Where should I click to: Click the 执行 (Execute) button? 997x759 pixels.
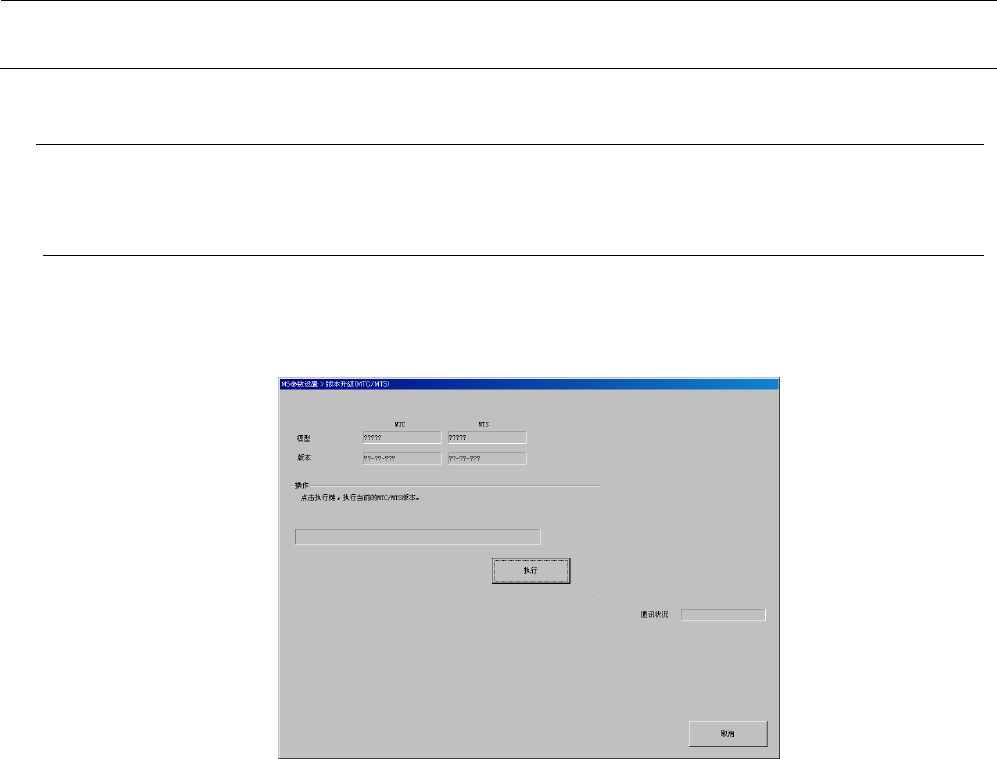click(x=531, y=571)
